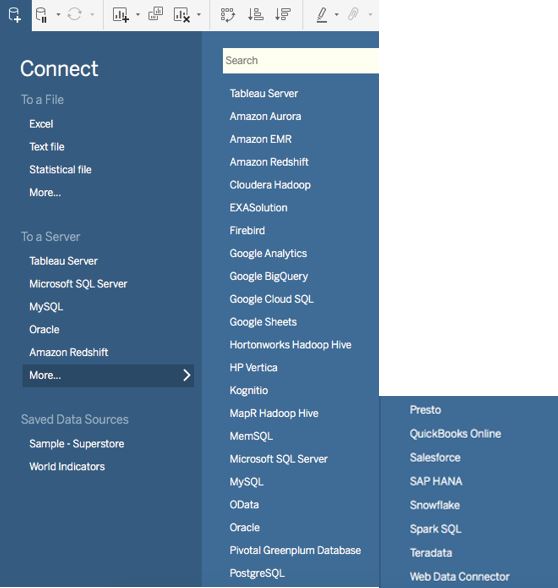Choose Hortonworks Hadoop Hive connector
This screenshot has height=588, width=558.
291,345
